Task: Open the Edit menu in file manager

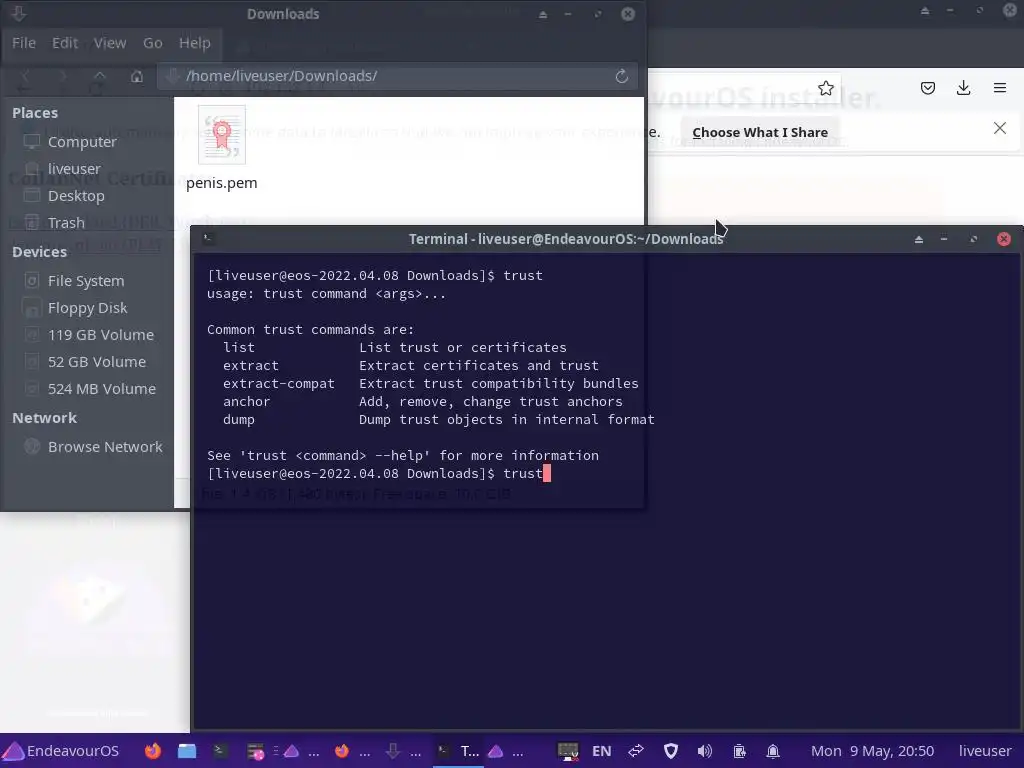Action: click(x=65, y=43)
